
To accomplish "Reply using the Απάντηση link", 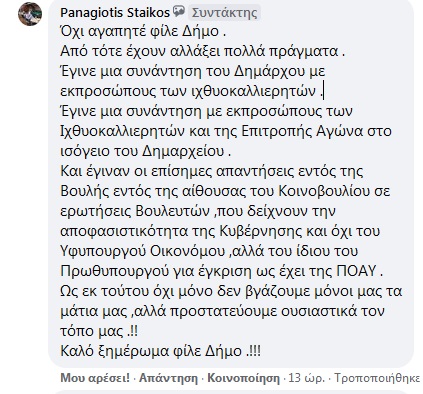I will [x=168, y=378].
